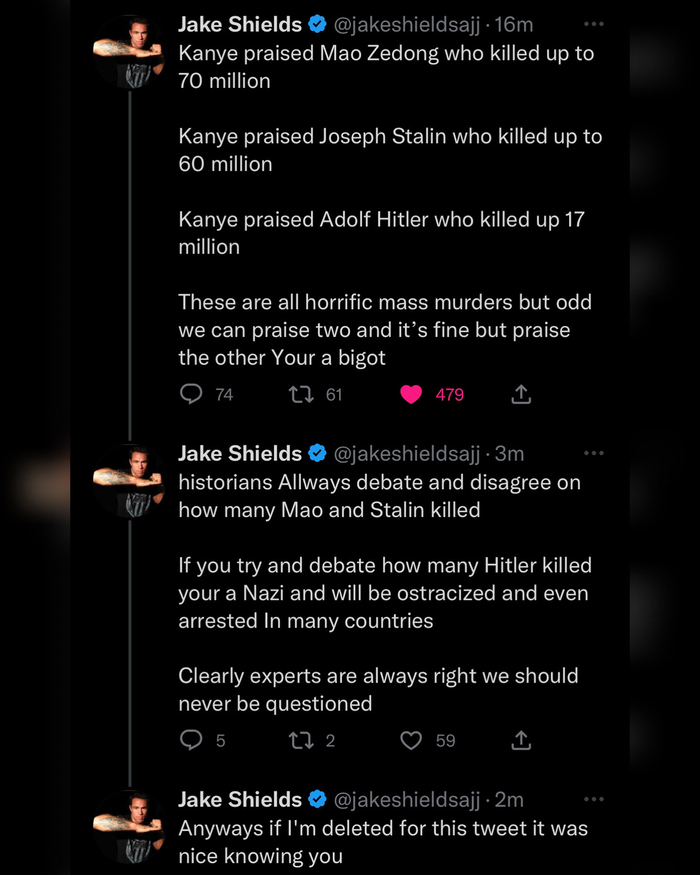
Task: Click Jake Shields name on first tweet
Action: pyautogui.click(x=240, y=24)
